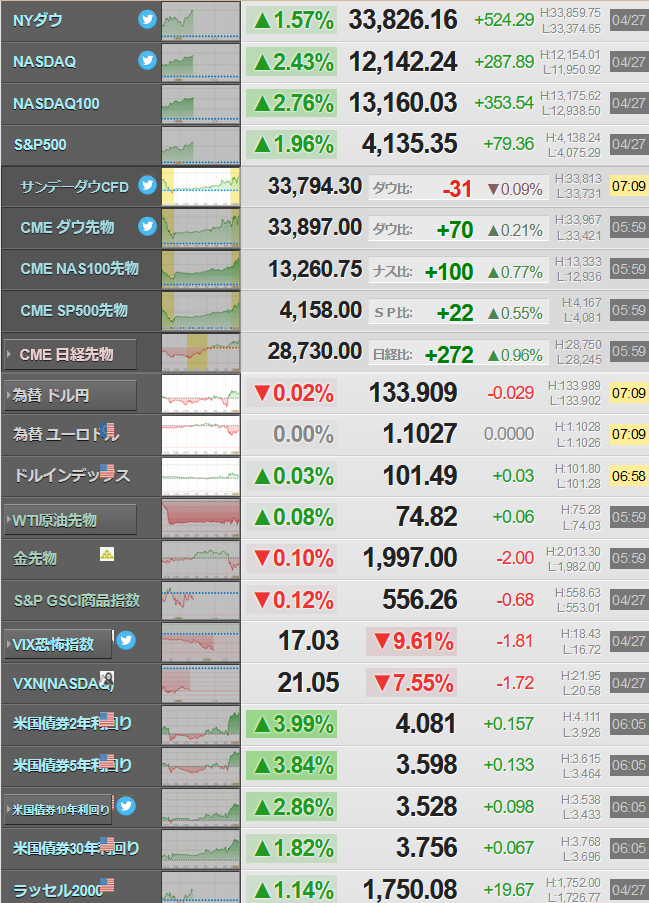View the 米国債券2年利回り mini chart
The width and height of the screenshot is (649, 903).
(200, 725)
